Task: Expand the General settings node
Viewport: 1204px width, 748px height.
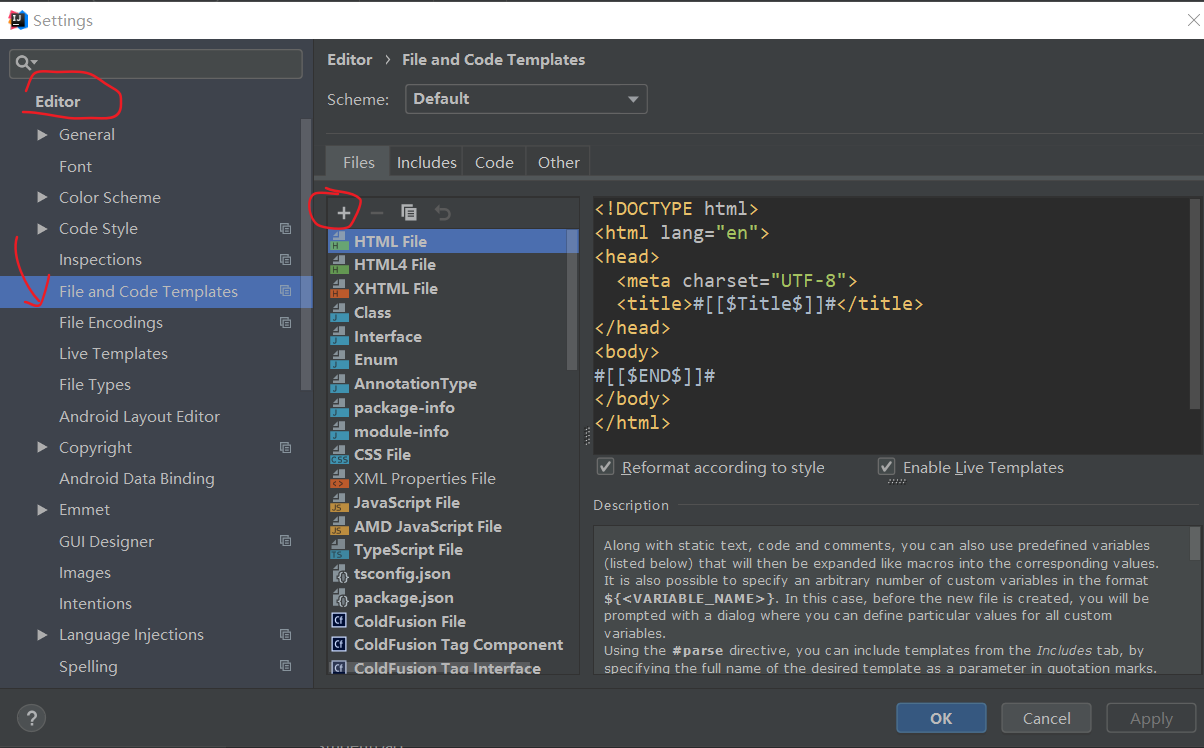Action: coord(42,135)
